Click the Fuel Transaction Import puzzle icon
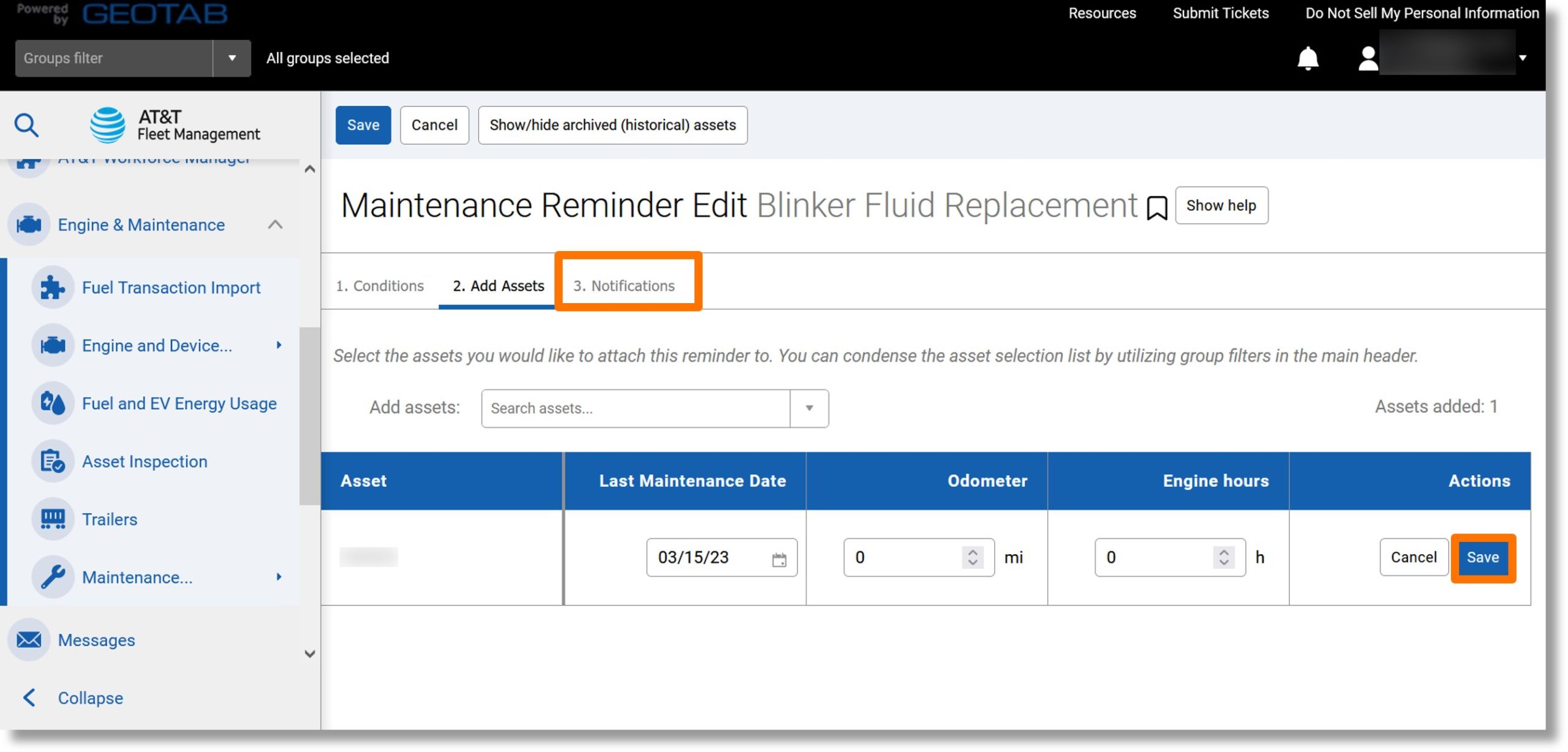Screen dimensions: 1568x752 (53, 287)
